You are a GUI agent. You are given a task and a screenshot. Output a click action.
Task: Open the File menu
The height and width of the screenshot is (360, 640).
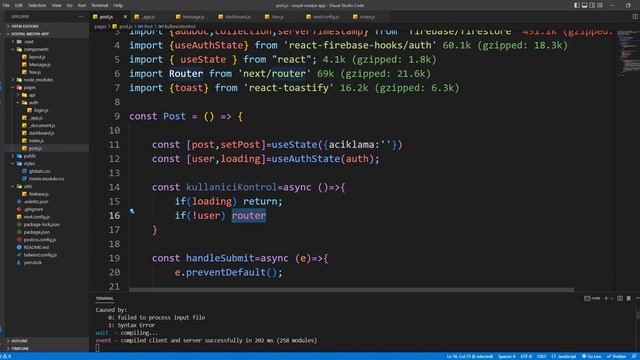point(6,5)
